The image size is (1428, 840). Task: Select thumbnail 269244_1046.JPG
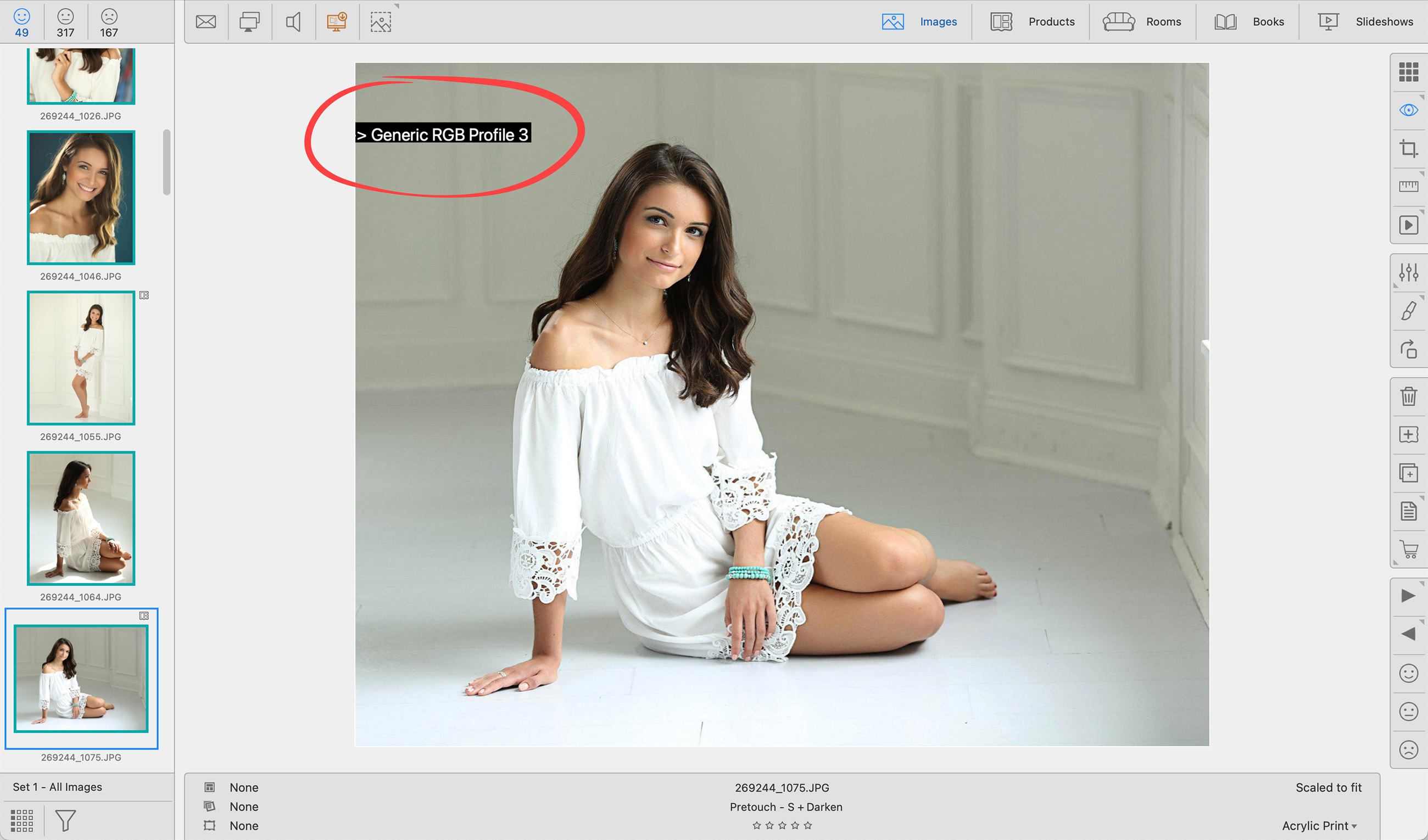(x=81, y=198)
